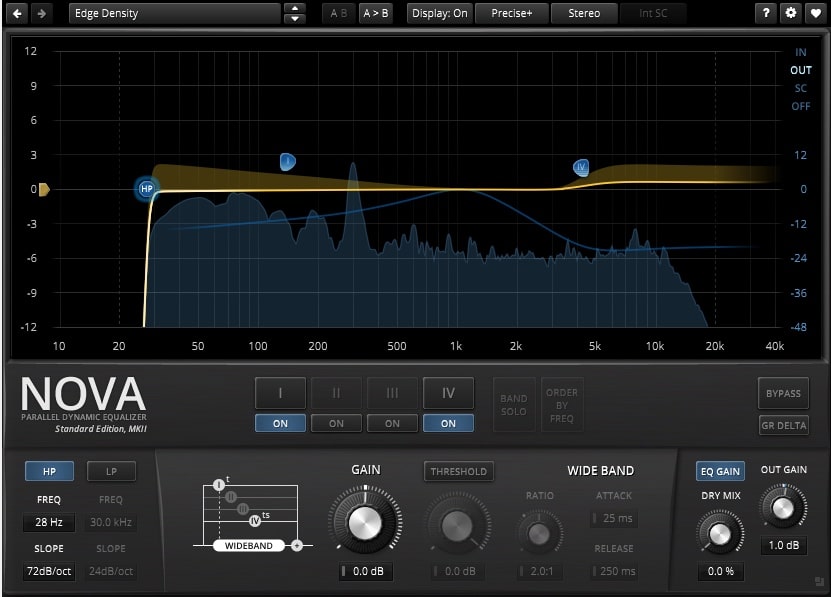This screenshot has width=831, height=597.
Task: Select the HP node on the EQ graph
Action: tap(146, 189)
